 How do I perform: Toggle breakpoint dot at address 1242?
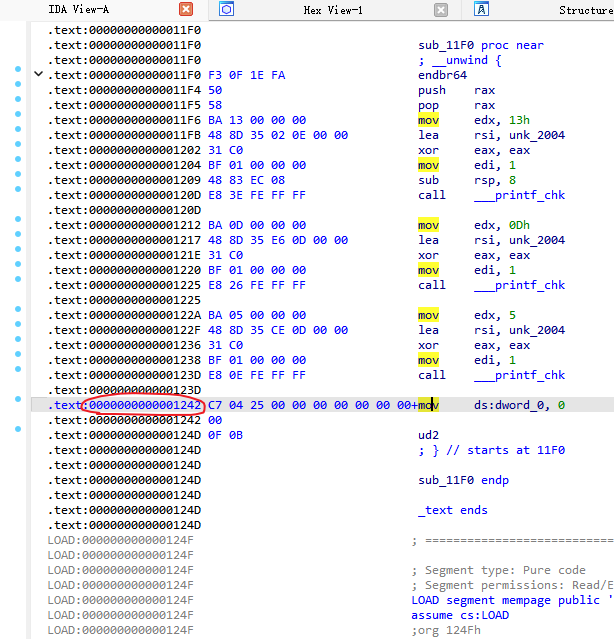18,399
